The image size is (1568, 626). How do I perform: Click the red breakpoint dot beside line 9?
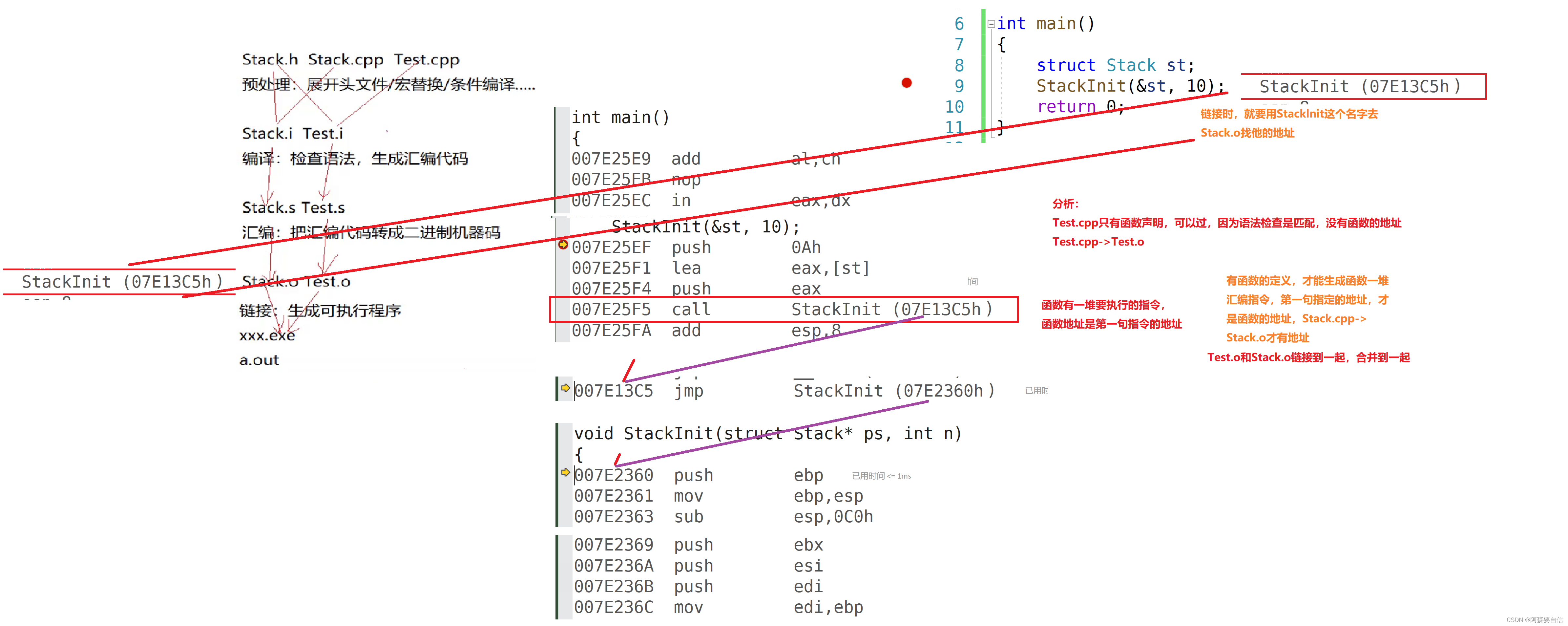pos(906,83)
